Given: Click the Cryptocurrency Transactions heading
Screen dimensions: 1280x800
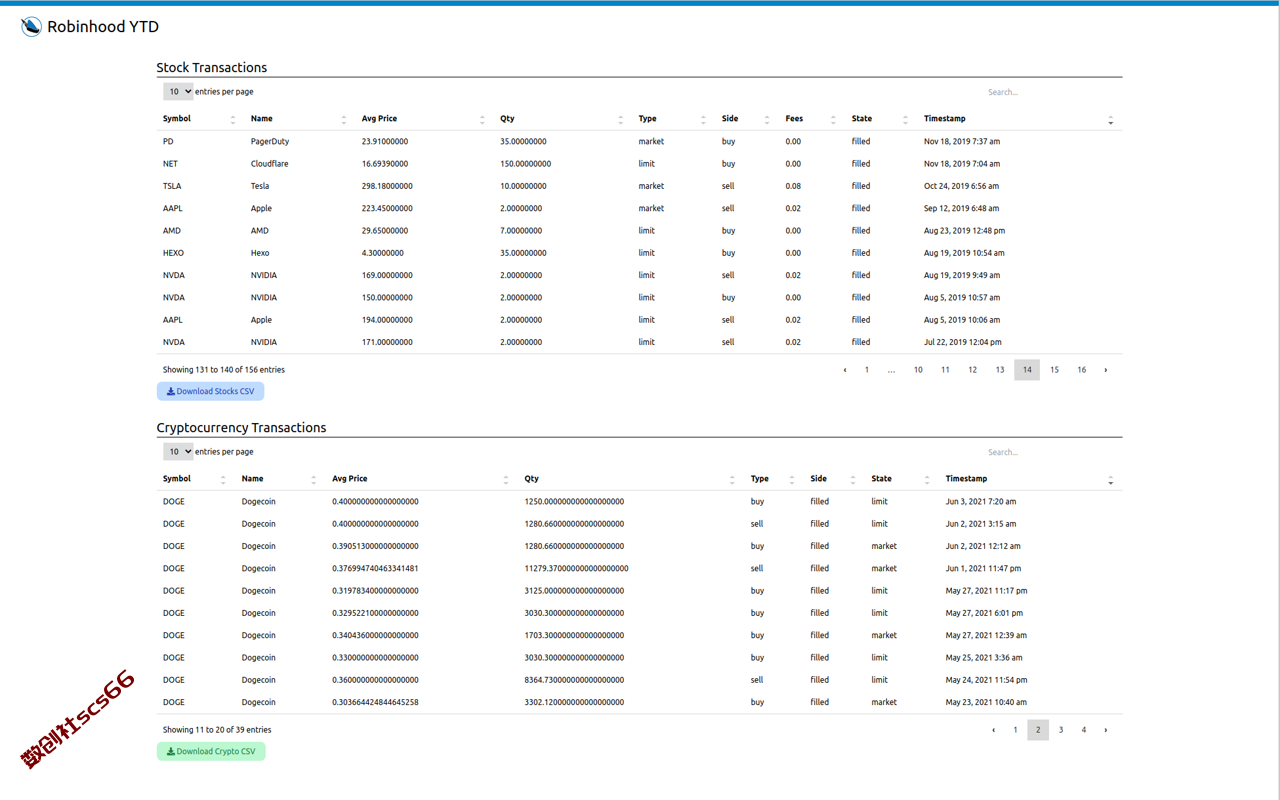Looking at the screenshot, I should tap(241, 428).
